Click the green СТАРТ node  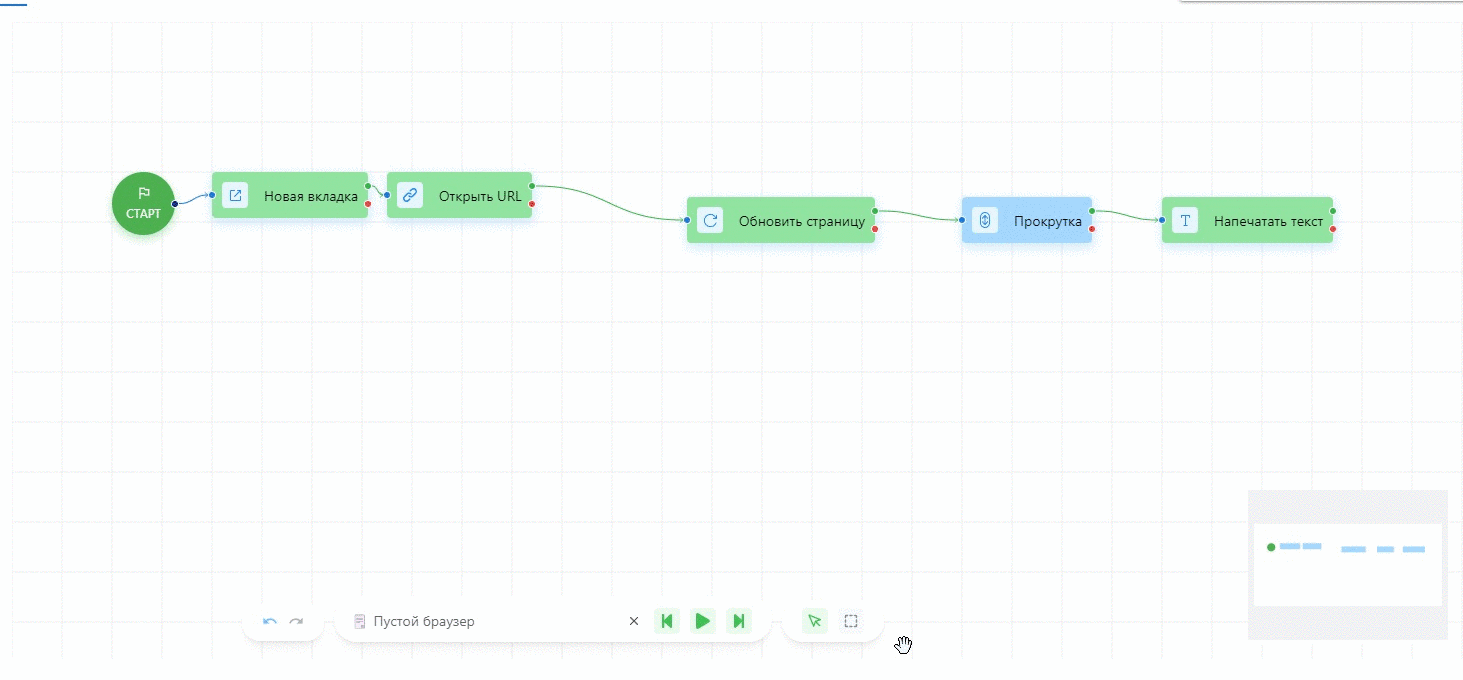click(143, 204)
